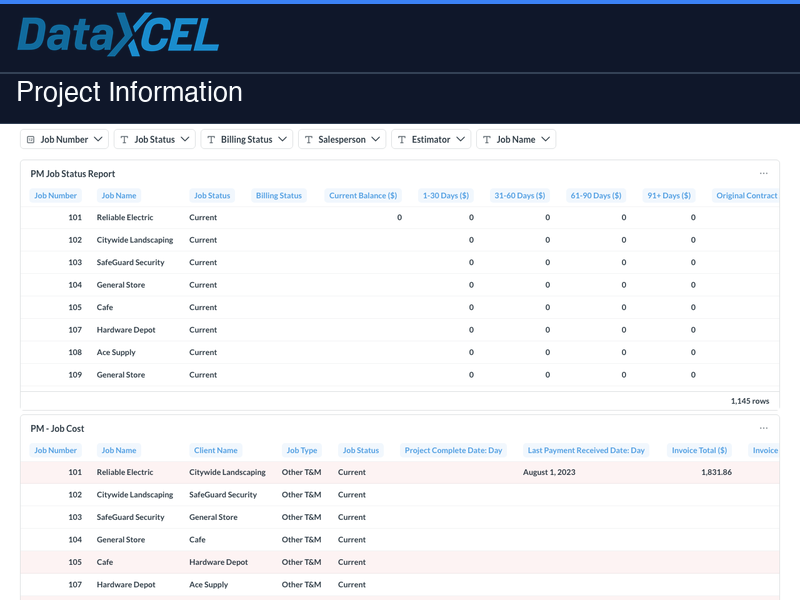Click the Invoice Total ($) column header
Screen dimensions: 800x600
(x=699, y=450)
